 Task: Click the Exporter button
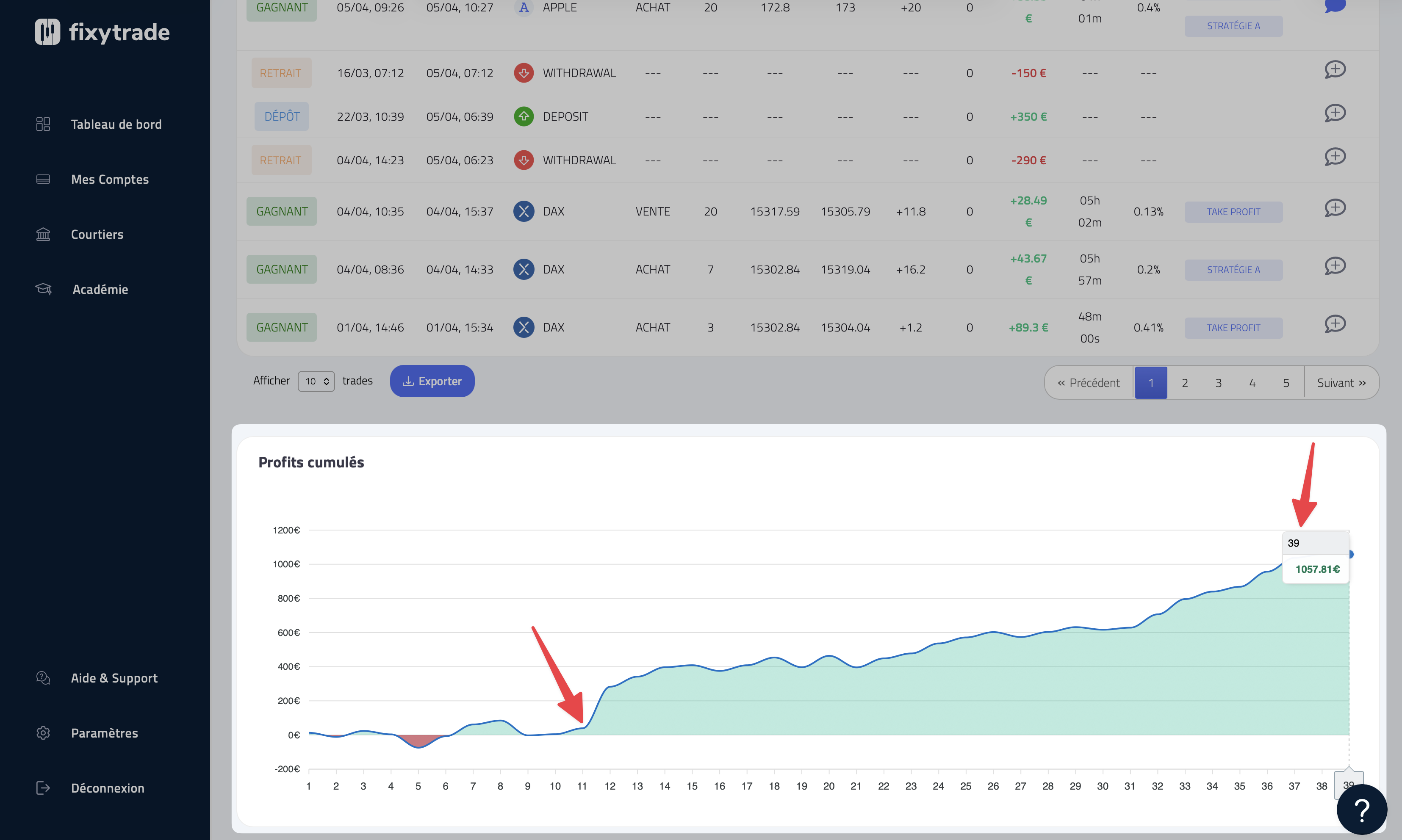coord(432,381)
